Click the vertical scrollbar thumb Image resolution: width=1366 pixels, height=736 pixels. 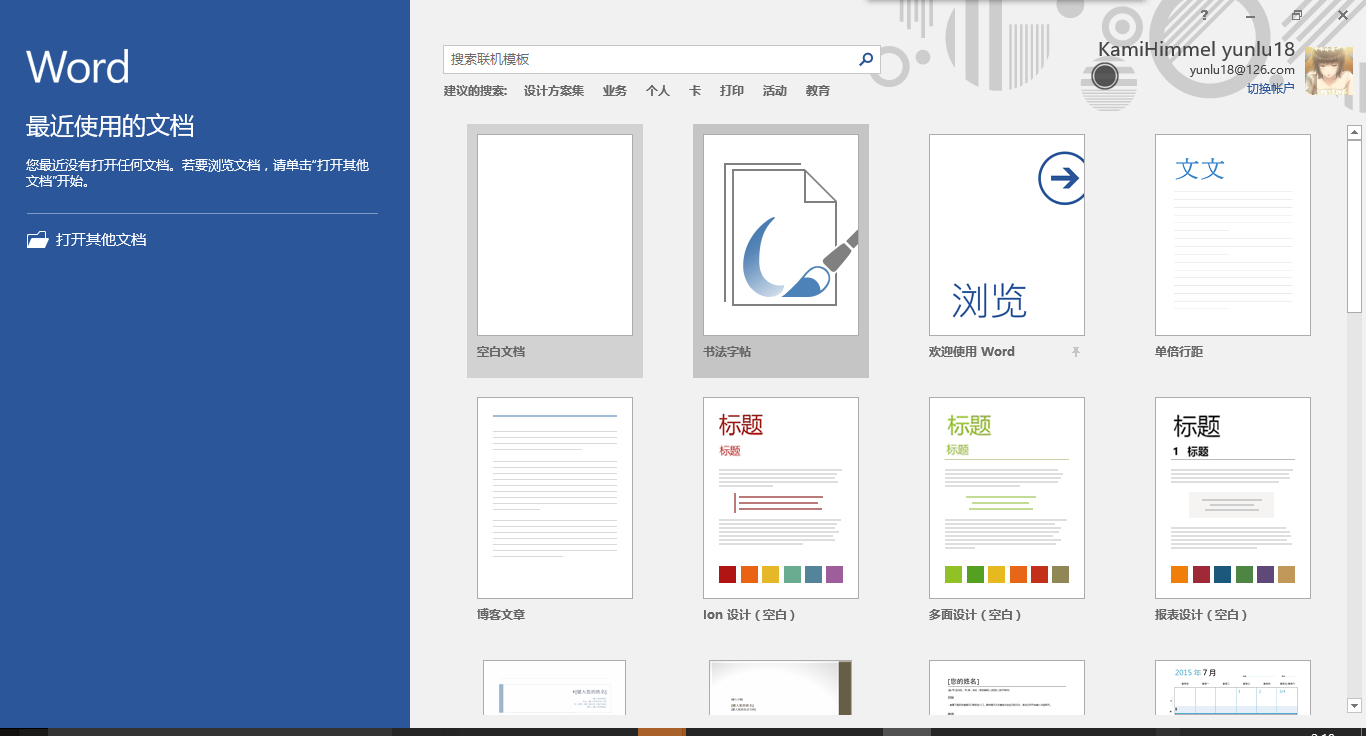1354,227
